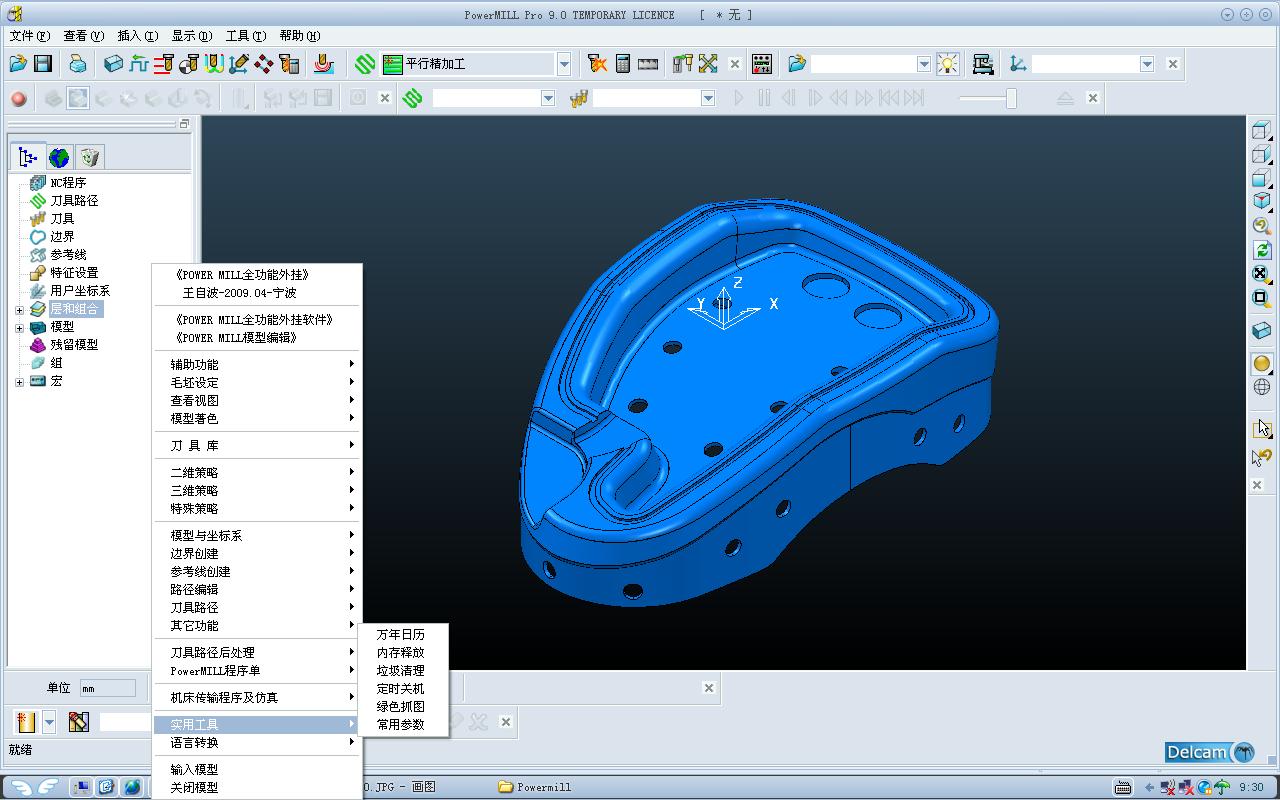Viewport: 1280px width, 800px height.
Task: Open the toolpath dropdown in simulation toolbar
Action: pyautogui.click(x=548, y=98)
